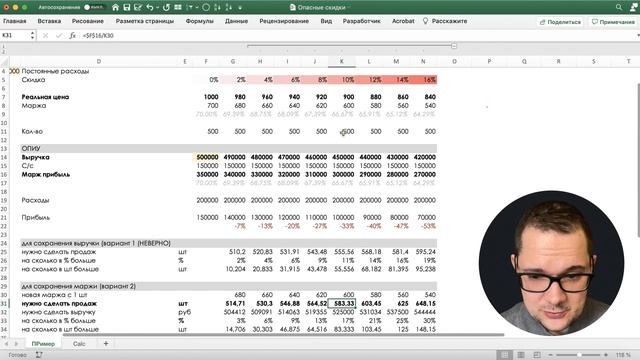The width and height of the screenshot is (640, 360).
Task: Click the accessibility icon in status bar
Action: coord(39,355)
